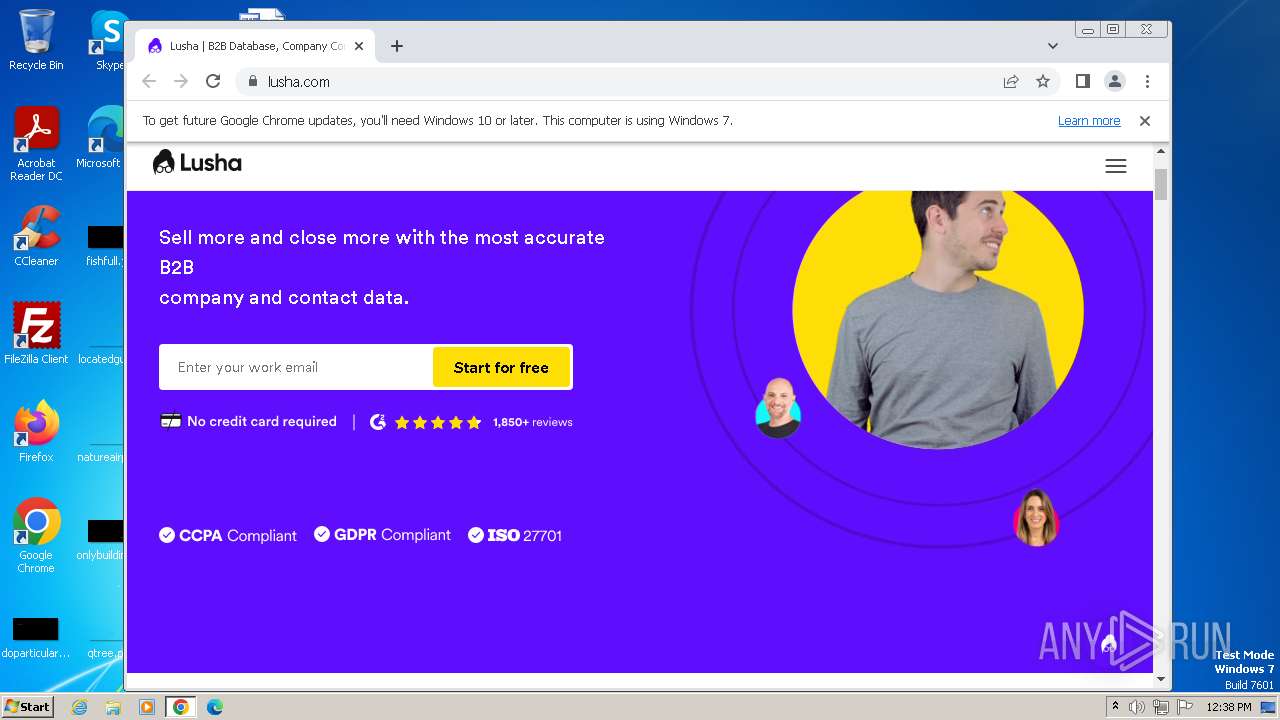Image resolution: width=1280 pixels, height=720 pixels.
Task: Expand the tab search dropdown arrow
Action: coord(1052,46)
